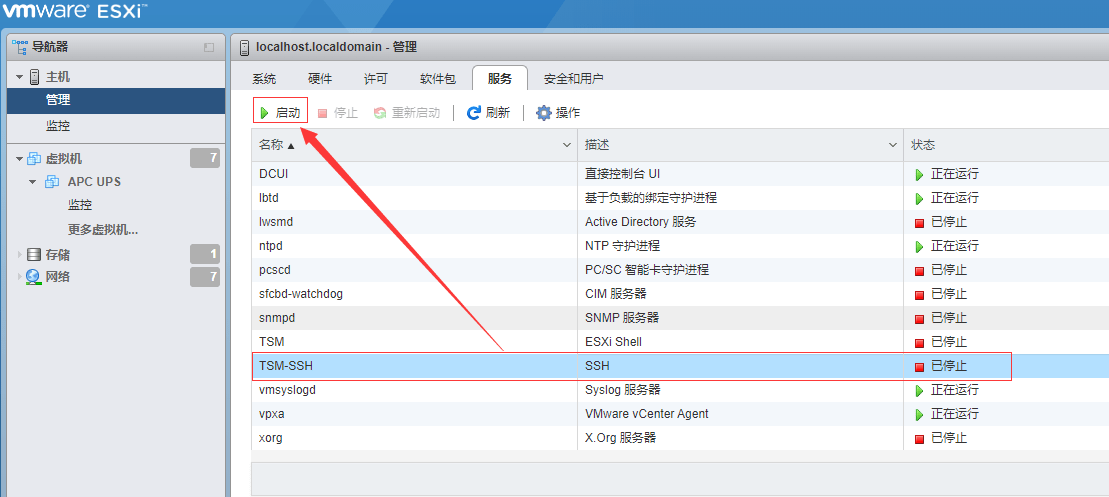The height and width of the screenshot is (497, 1109).
Task: Select the Services (服务) tab
Action: pyautogui.click(x=500, y=78)
